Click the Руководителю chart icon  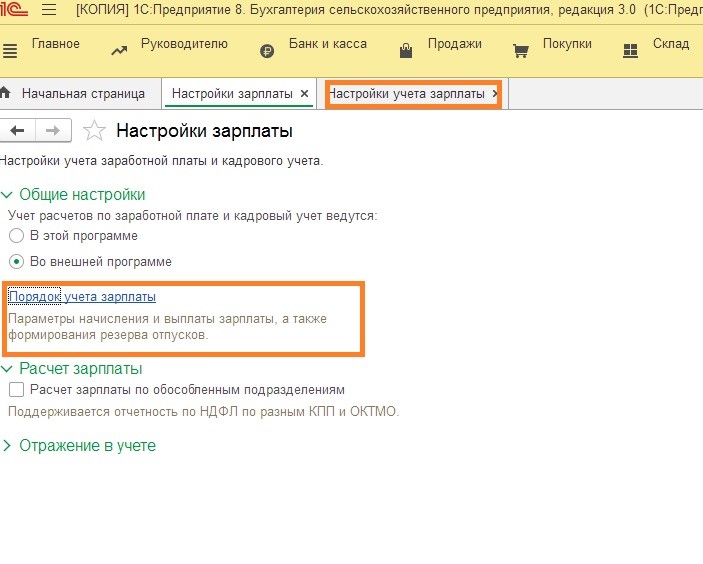pos(119,51)
